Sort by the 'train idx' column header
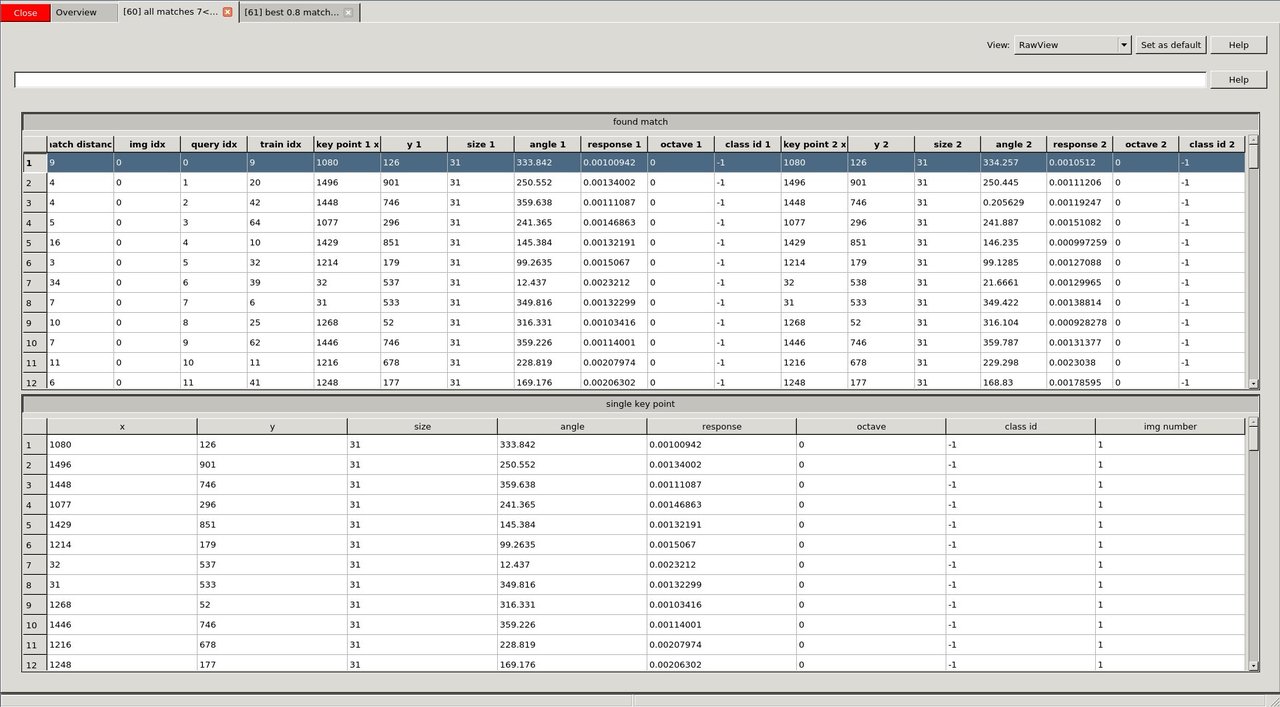Viewport: 1280px width, 707px height. click(x=280, y=144)
